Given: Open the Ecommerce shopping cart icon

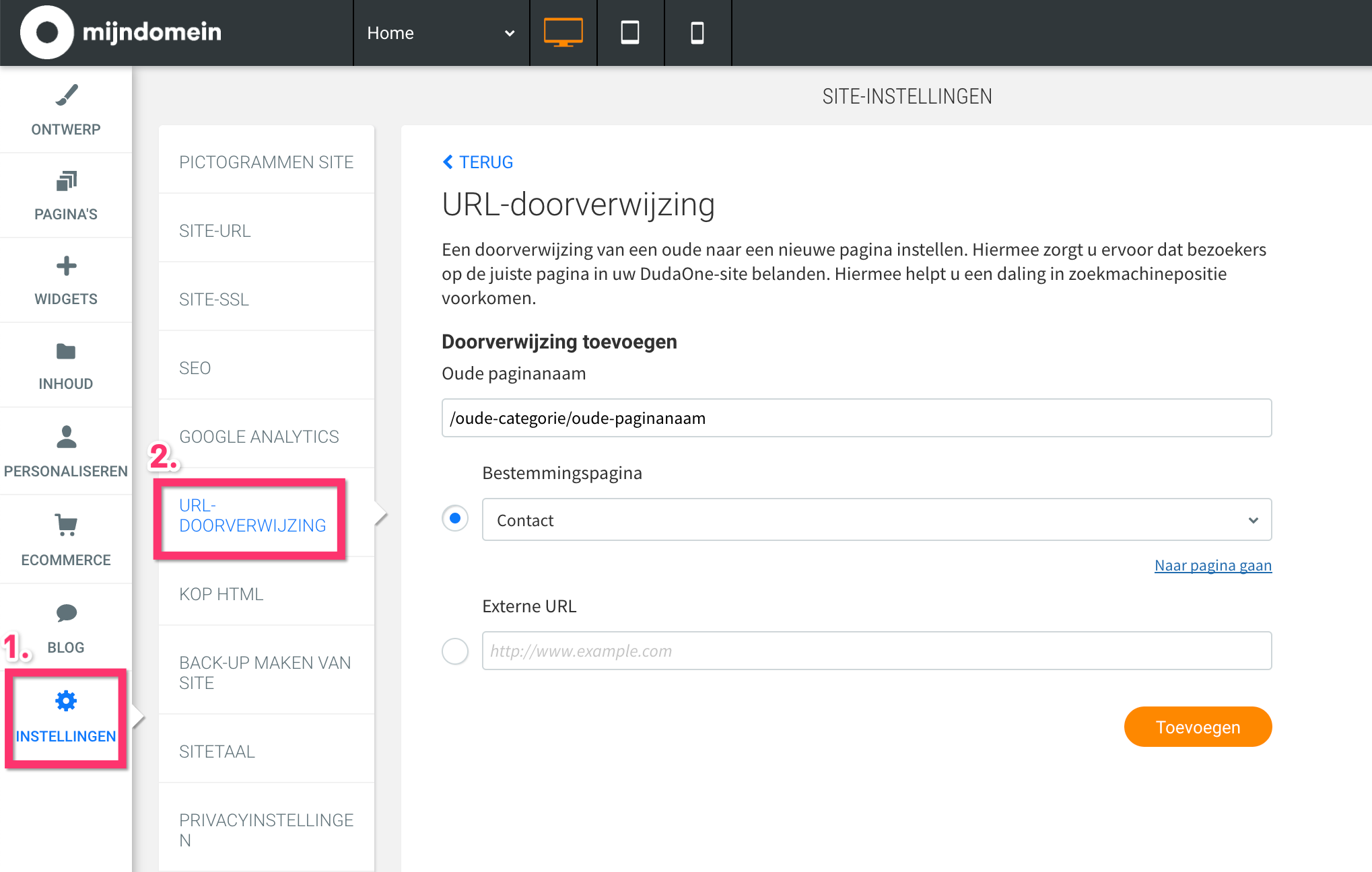Looking at the screenshot, I should click(66, 525).
